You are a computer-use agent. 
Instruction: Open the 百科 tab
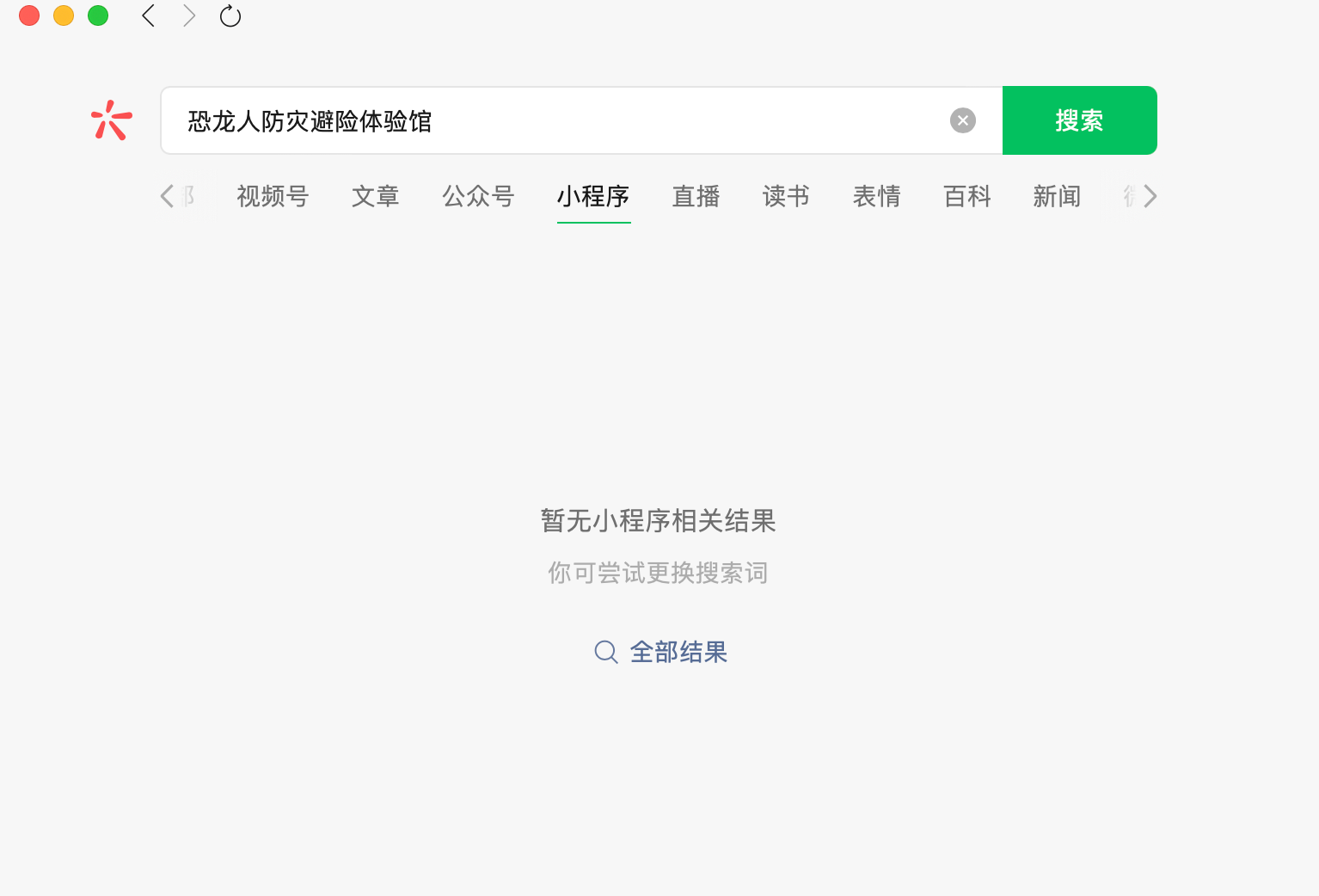[x=967, y=196]
